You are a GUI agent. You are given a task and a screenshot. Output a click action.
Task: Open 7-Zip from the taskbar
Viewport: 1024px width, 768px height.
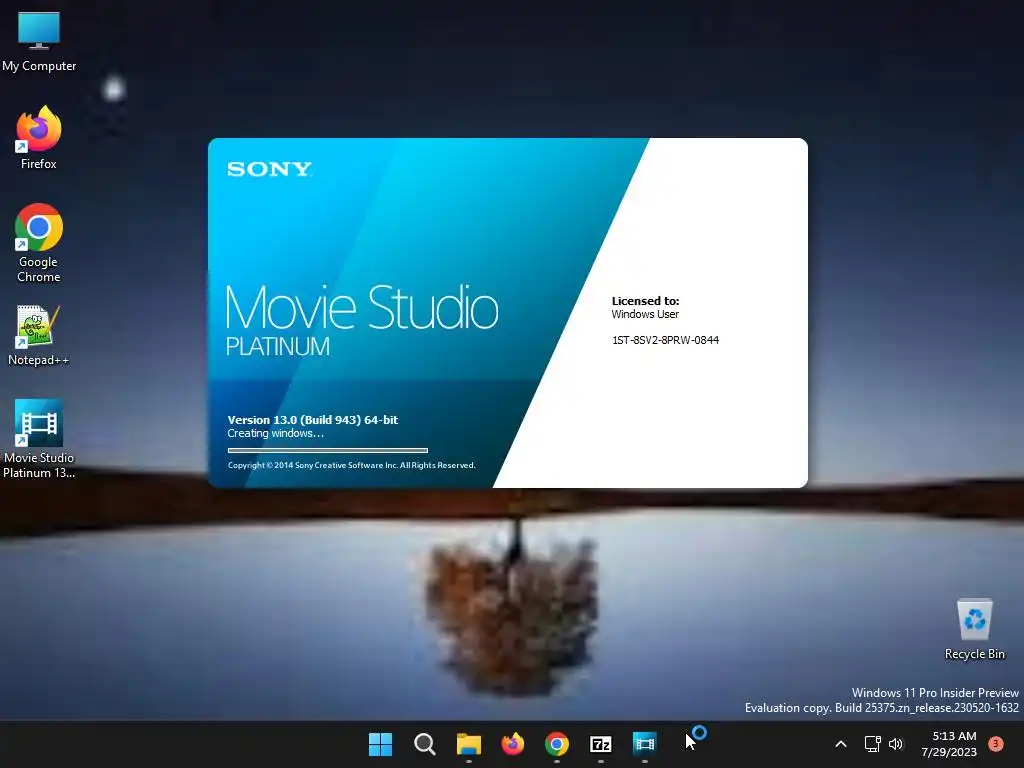click(600, 744)
